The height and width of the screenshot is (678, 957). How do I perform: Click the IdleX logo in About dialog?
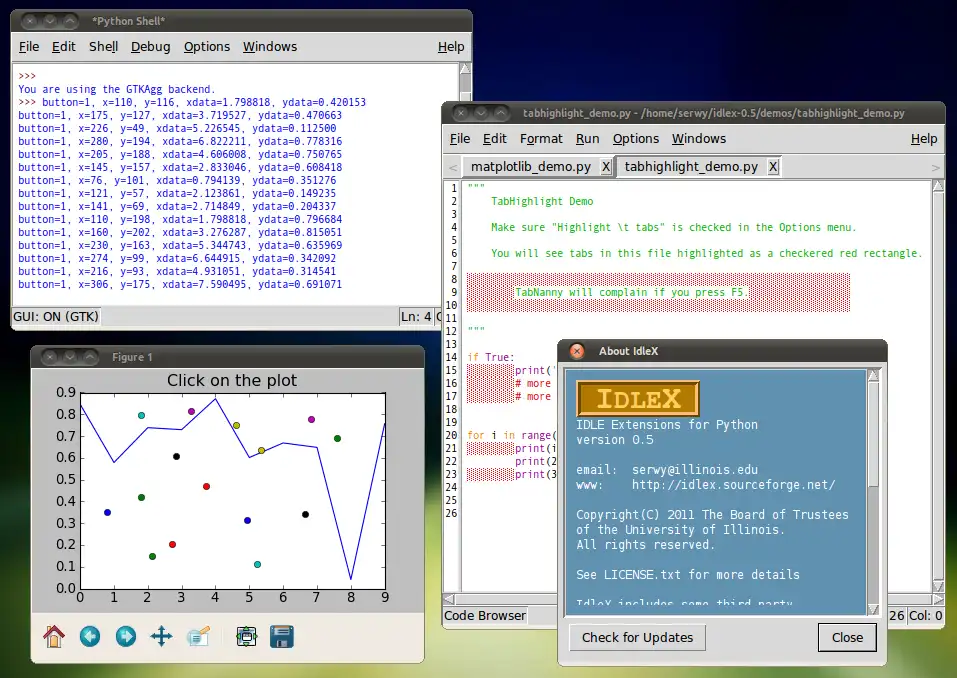[638, 399]
